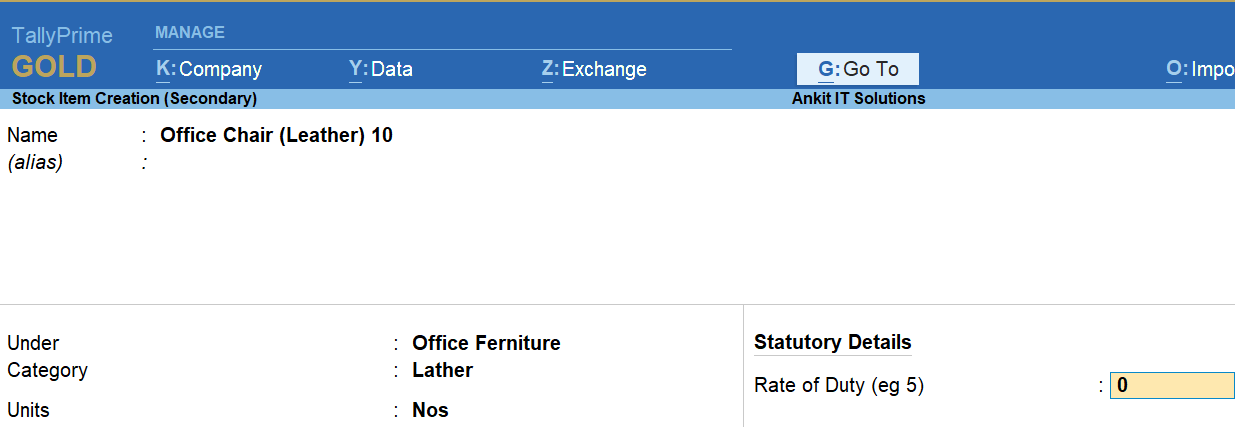Click the Statutory Details heading
The height and width of the screenshot is (427, 1235).
pos(832,342)
